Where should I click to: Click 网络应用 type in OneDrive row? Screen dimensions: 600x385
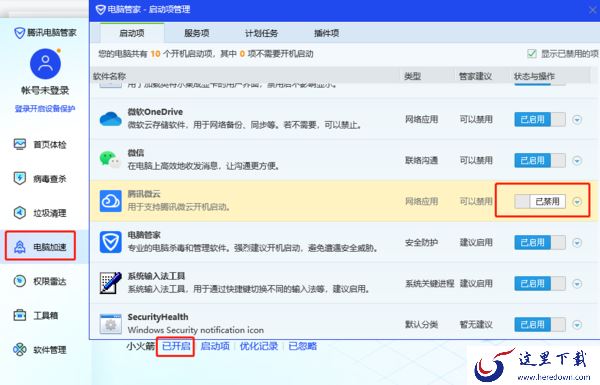tap(421, 119)
